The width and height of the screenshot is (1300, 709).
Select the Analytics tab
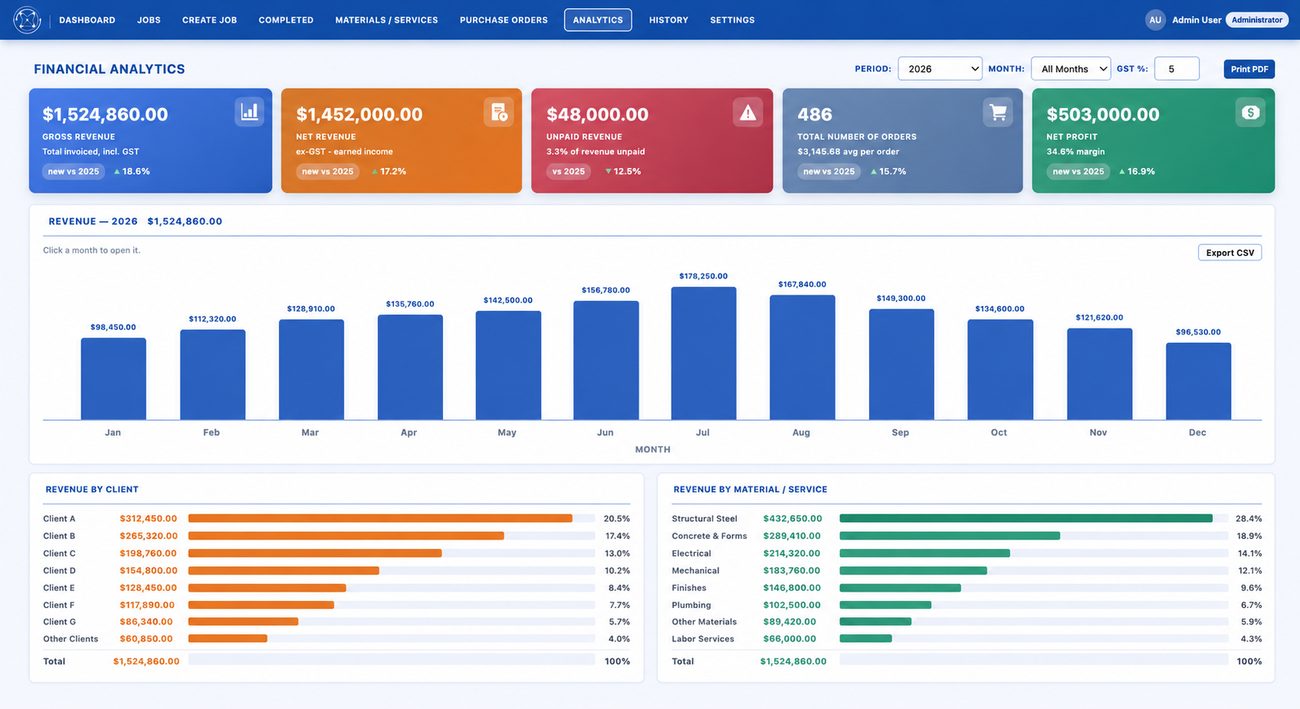pyautogui.click(x=598, y=20)
